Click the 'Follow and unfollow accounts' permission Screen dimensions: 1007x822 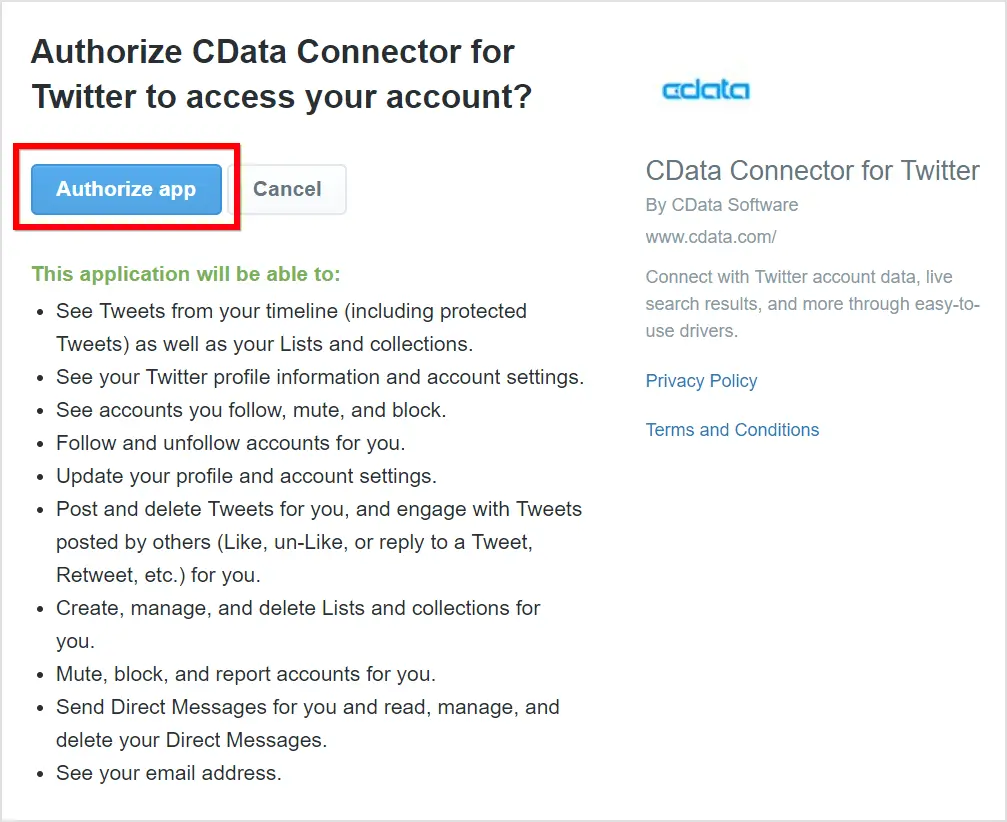(230, 443)
